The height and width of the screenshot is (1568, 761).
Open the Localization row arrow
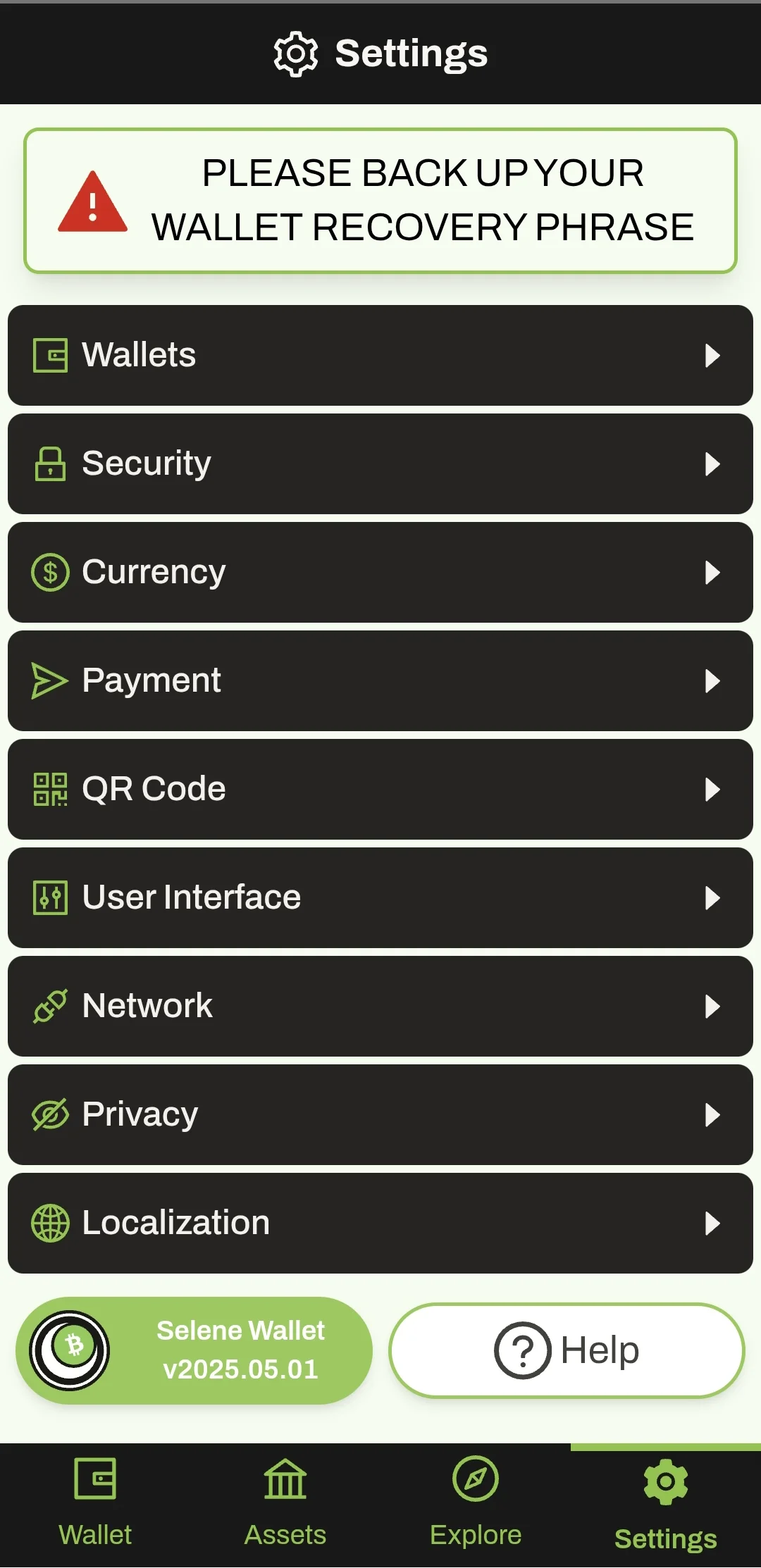712,1223
